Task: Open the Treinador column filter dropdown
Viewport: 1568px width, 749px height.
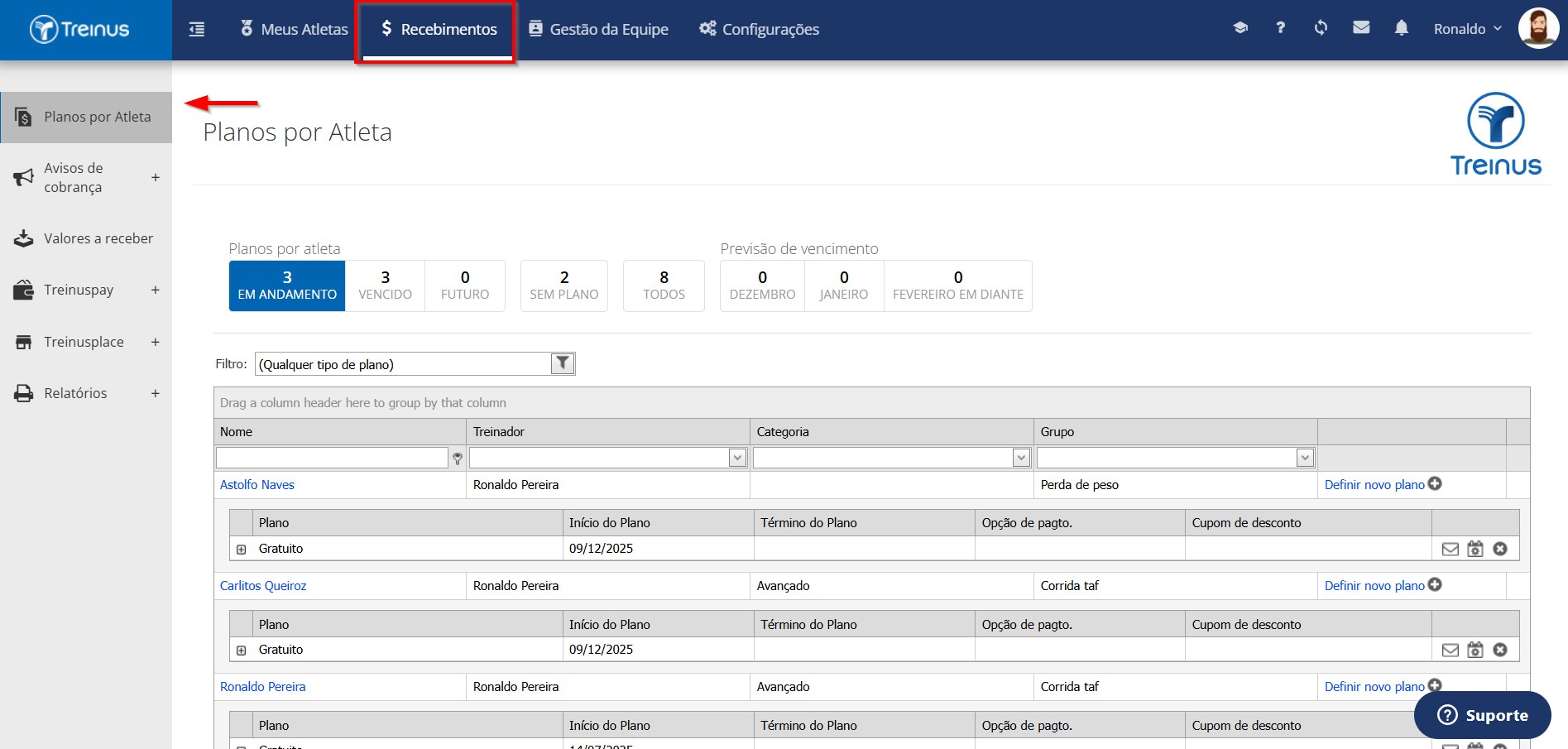Action: pyautogui.click(x=737, y=458)
